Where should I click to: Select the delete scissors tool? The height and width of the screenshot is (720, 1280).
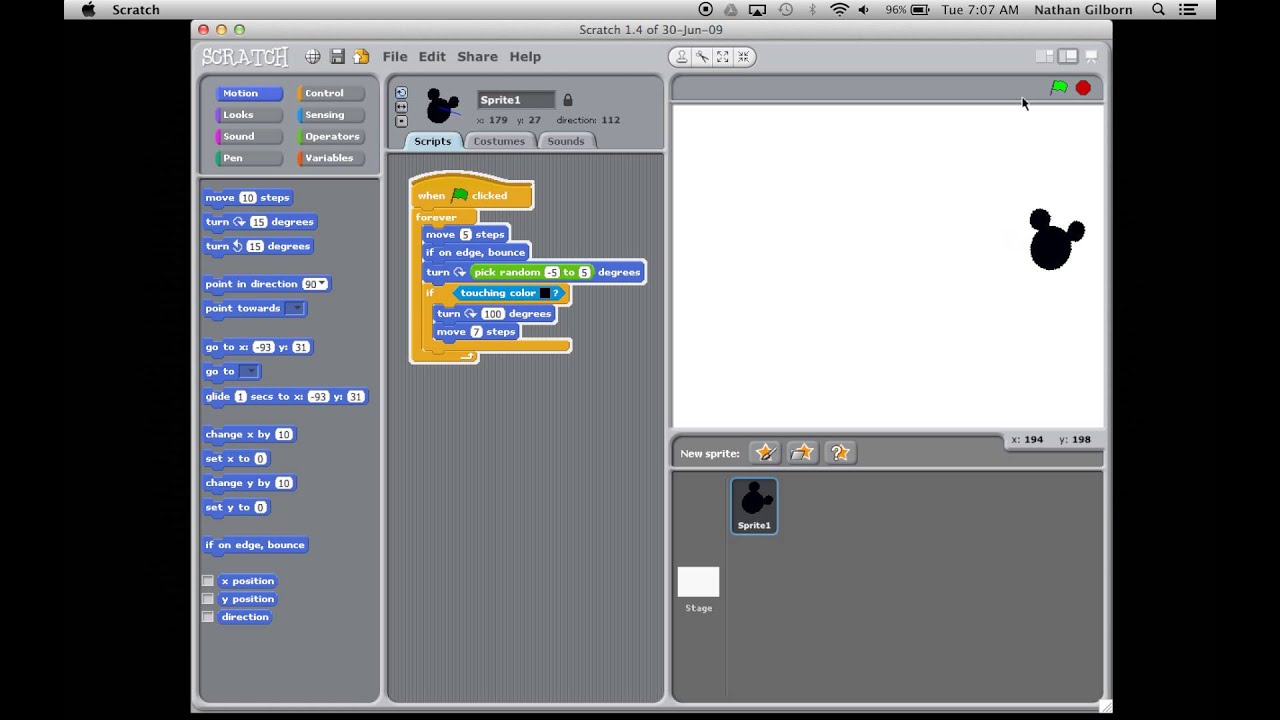pos(702,57)
